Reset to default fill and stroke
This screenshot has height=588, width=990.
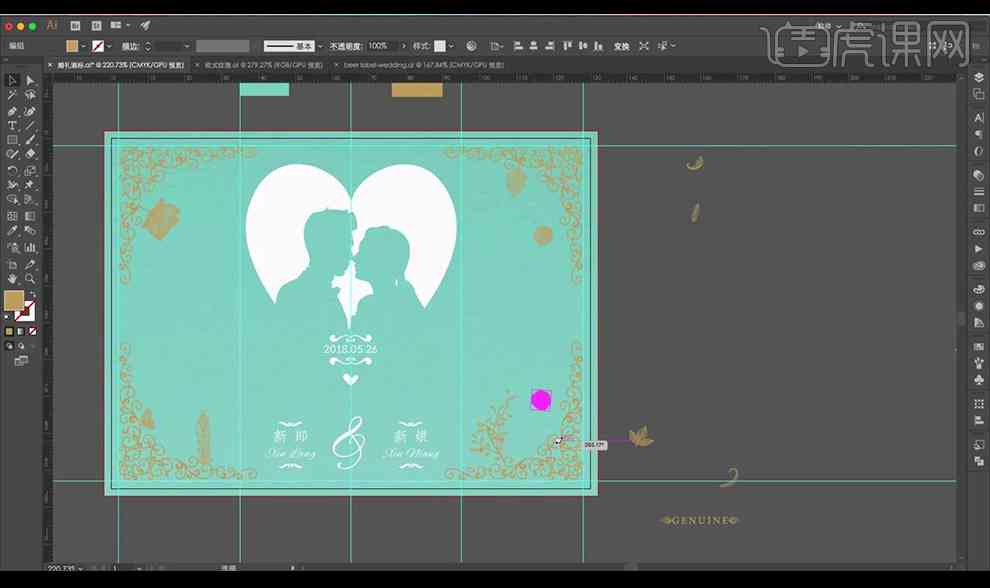tap(8, 317)
